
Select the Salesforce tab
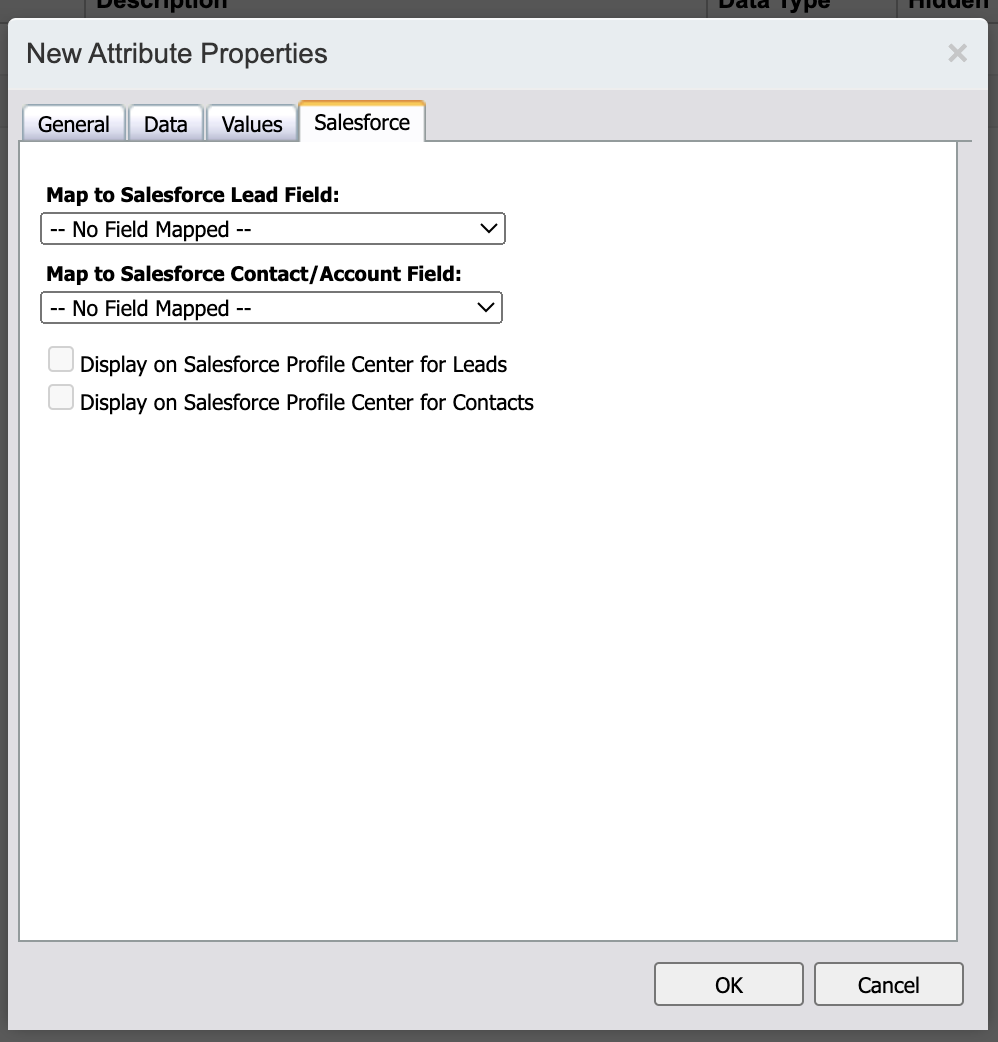point(361,121)
